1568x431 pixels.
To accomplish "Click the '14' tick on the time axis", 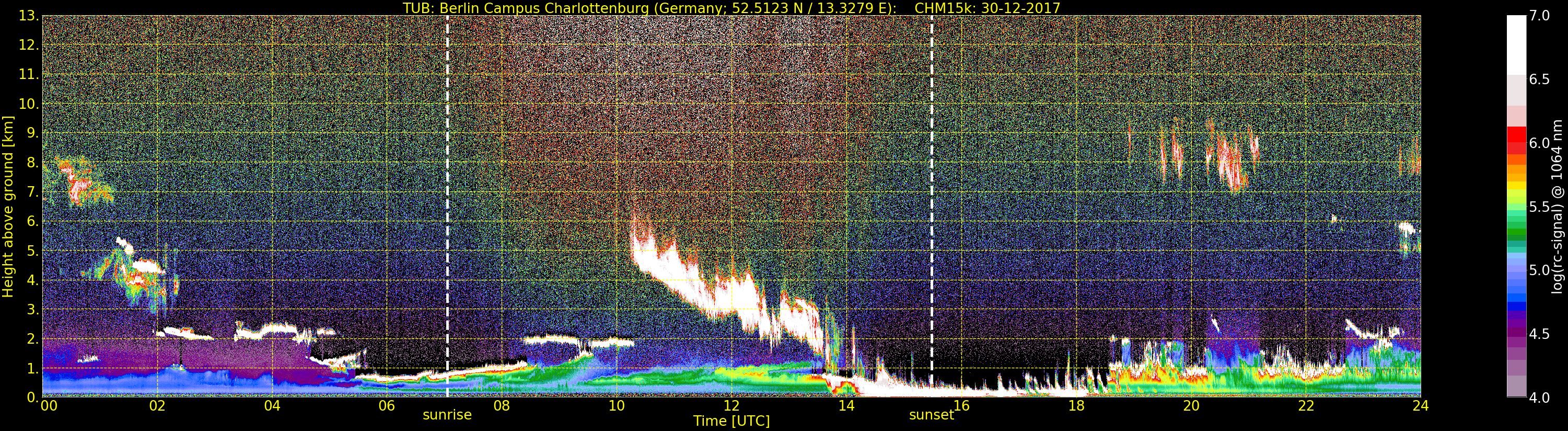I will [846, 405].
